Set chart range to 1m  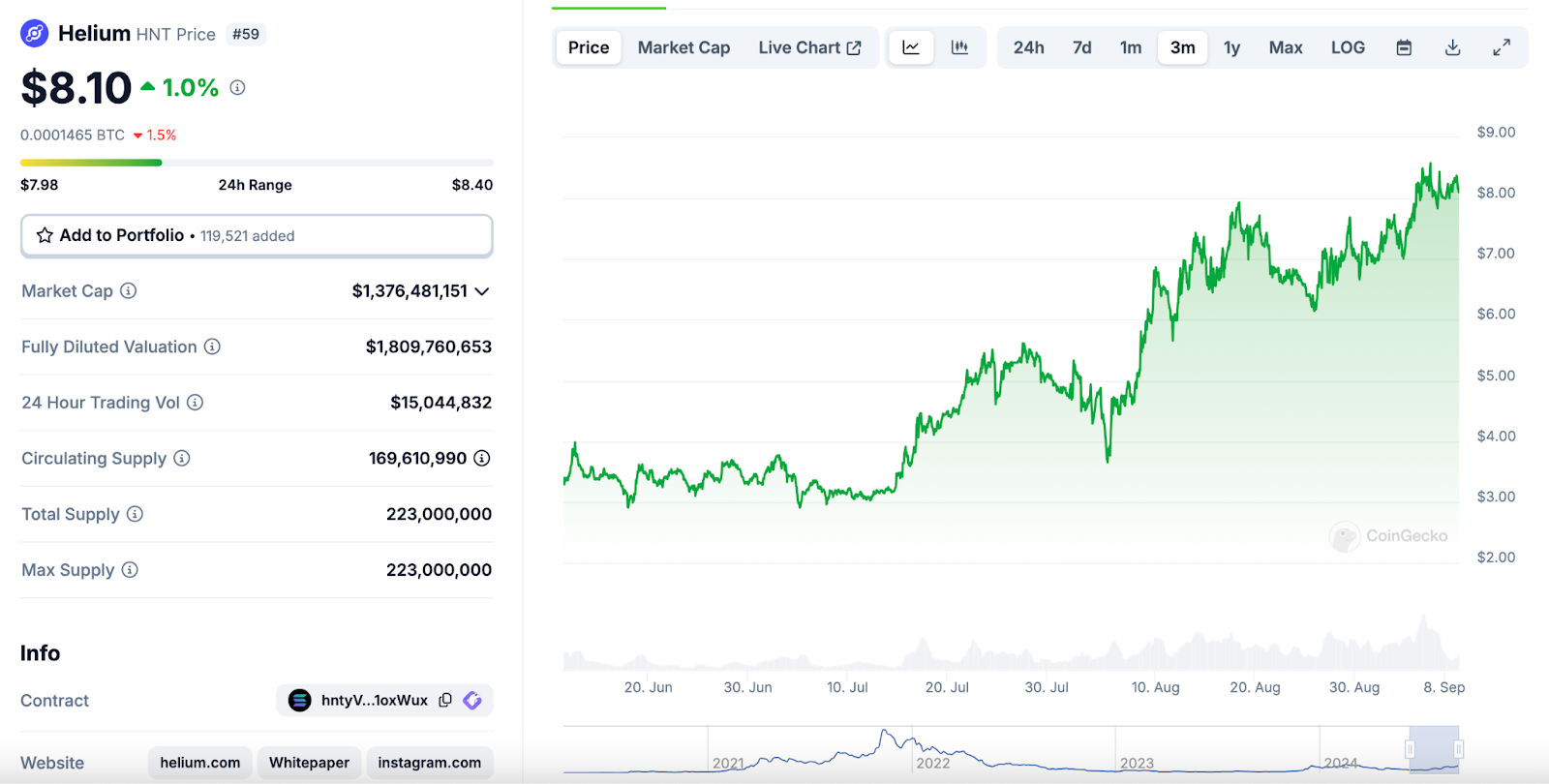tap(1131, 47)
